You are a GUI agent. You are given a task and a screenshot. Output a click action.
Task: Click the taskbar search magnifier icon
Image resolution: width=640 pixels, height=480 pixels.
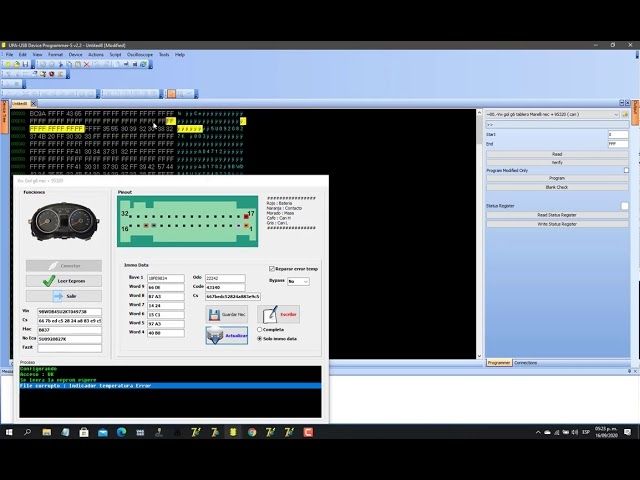pyautogui.click(x=28, y=432)
